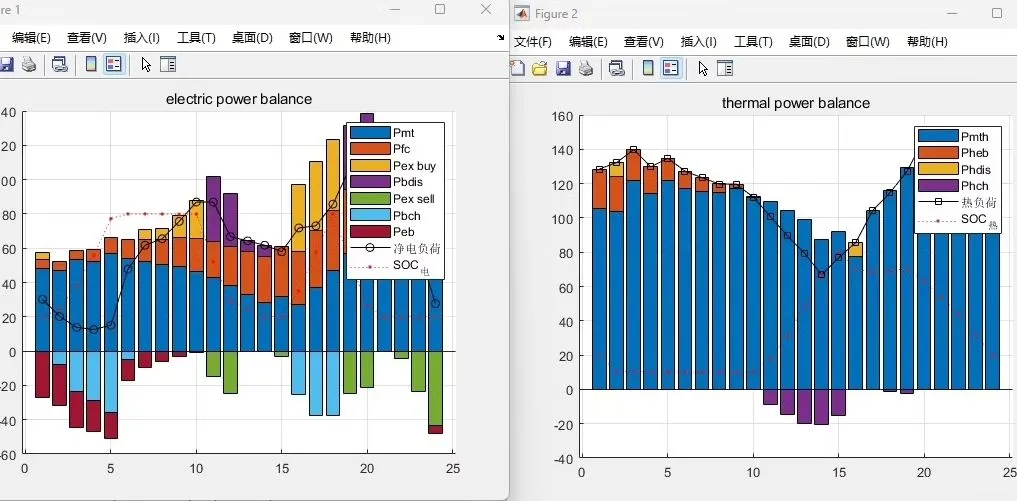The height and width of the screenshot is (501, 1017).
Task: Close Figure 1 window
Action: coord(486,9)
